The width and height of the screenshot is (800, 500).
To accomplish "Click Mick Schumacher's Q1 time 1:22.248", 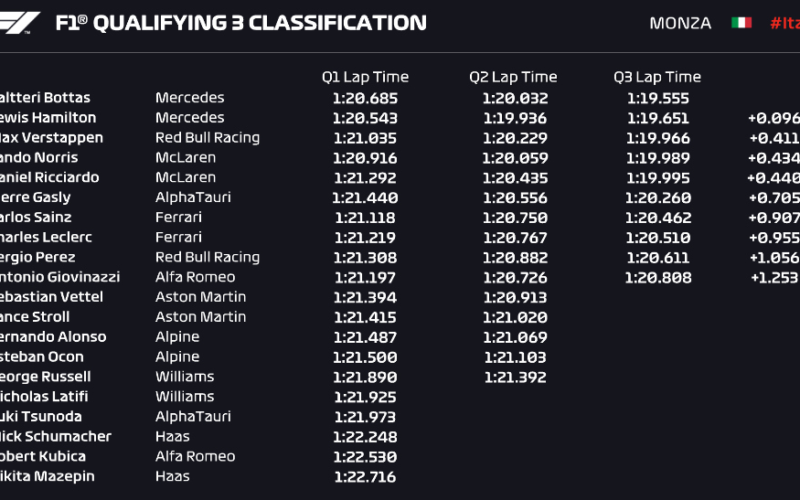I will point(365,437).
